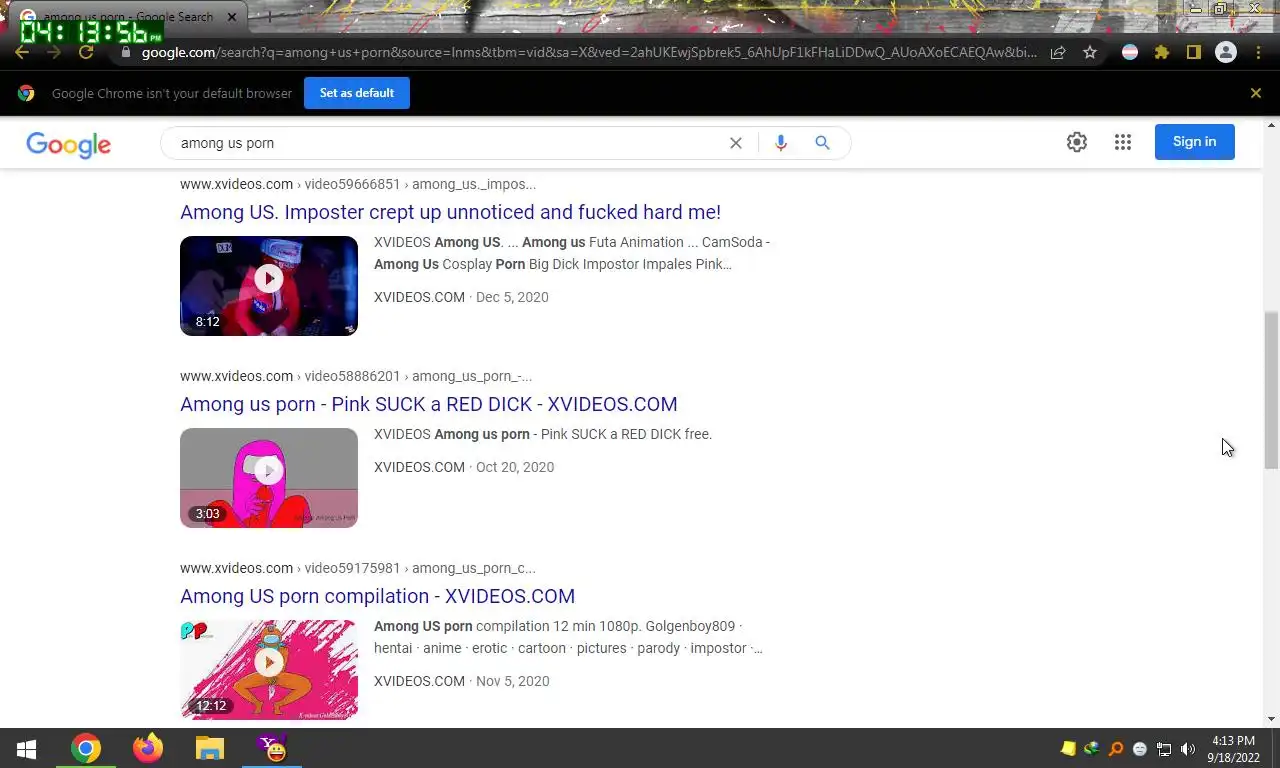Open the taskbar clock showing 4:13 PM

pyautogui.click(x=1233, y=749)
